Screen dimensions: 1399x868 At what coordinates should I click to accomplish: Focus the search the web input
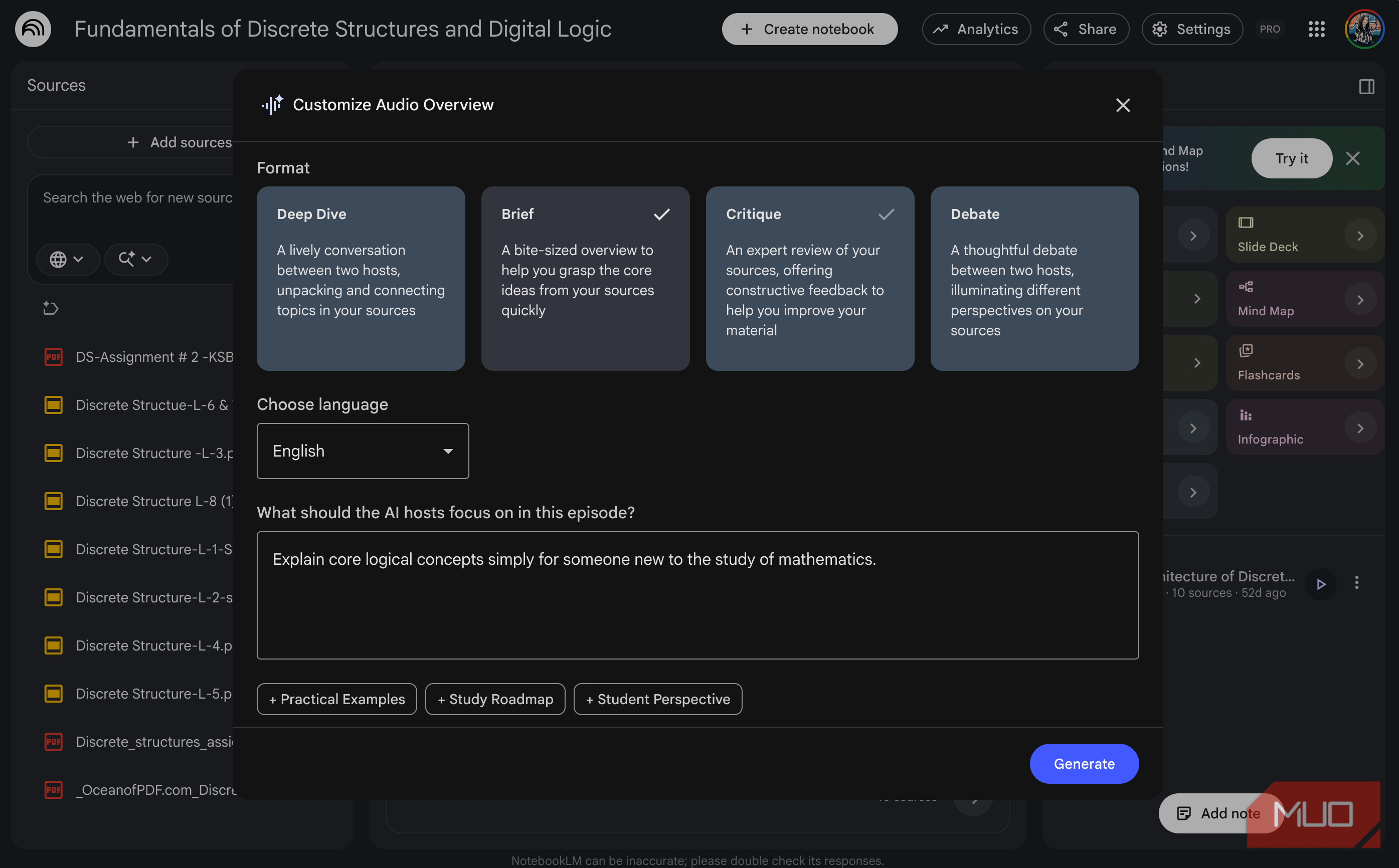tap(138, 198)
